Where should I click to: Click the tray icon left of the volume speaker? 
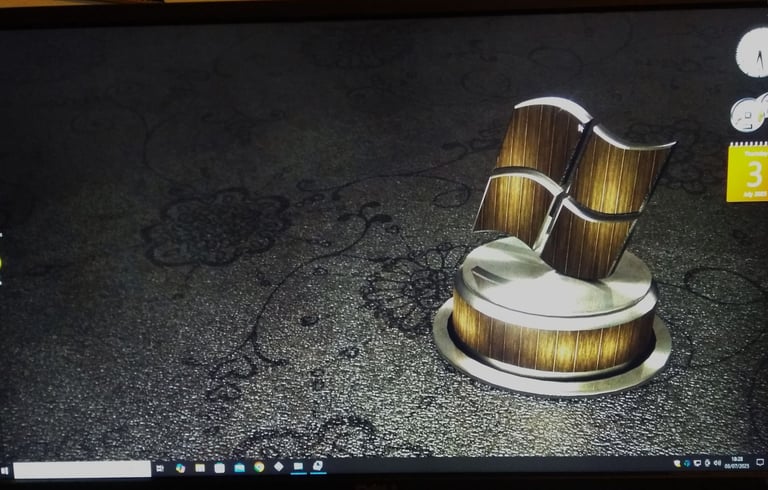[x=707, y=463]
